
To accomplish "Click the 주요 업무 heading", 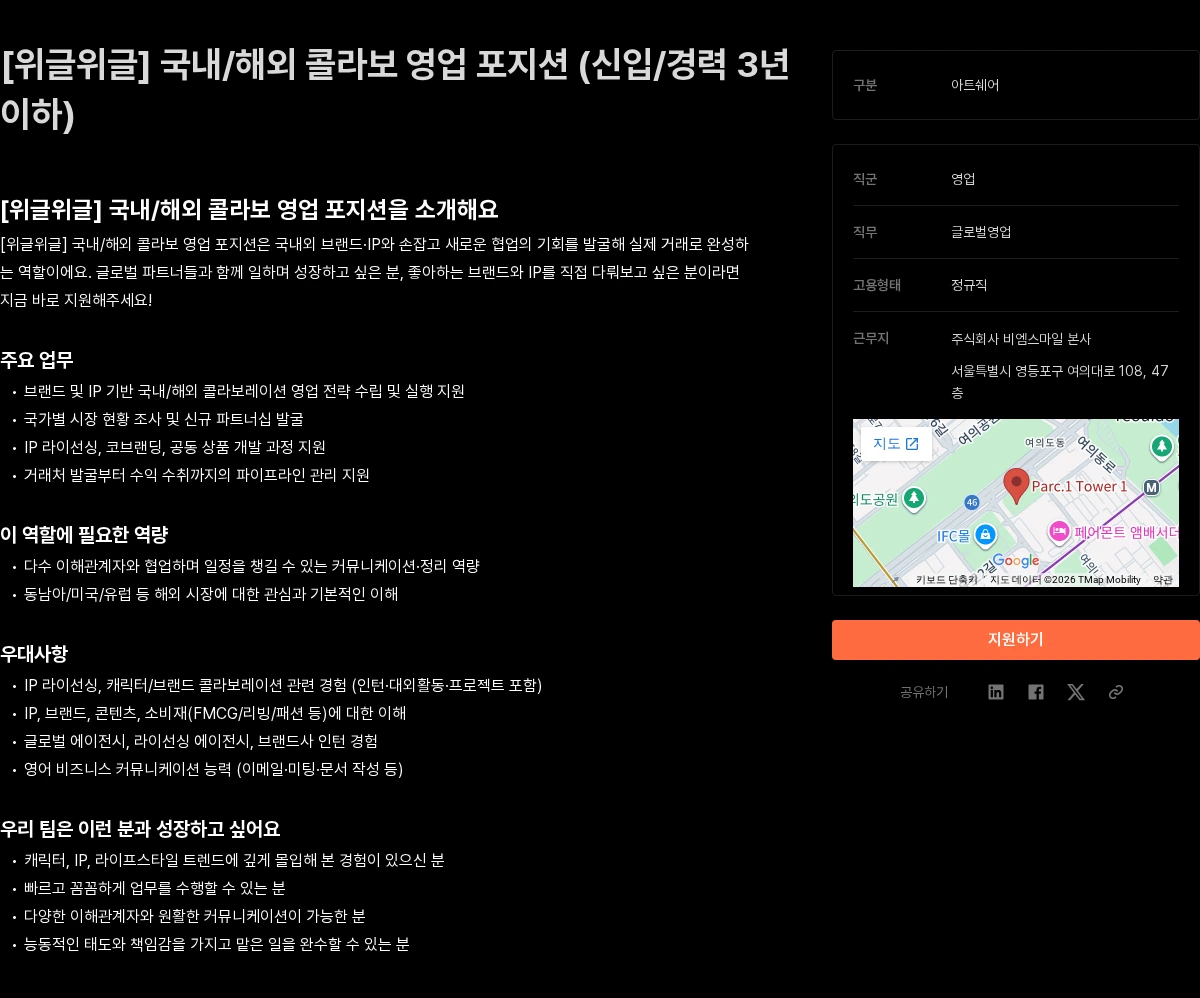I will click(37, 360).
